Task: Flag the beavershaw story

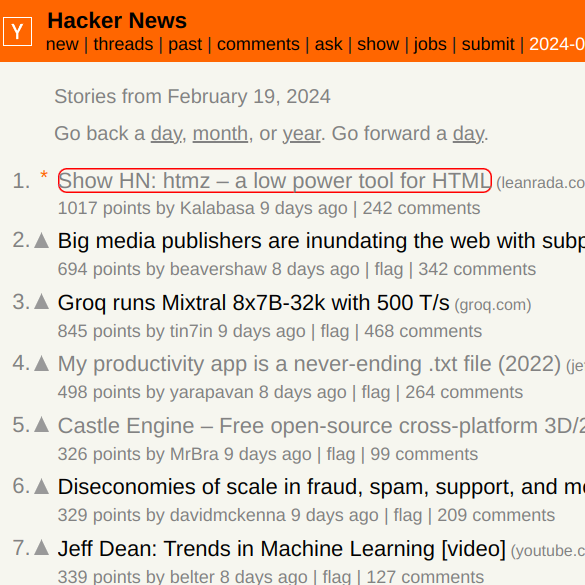Action: click(x=389, y=269)
